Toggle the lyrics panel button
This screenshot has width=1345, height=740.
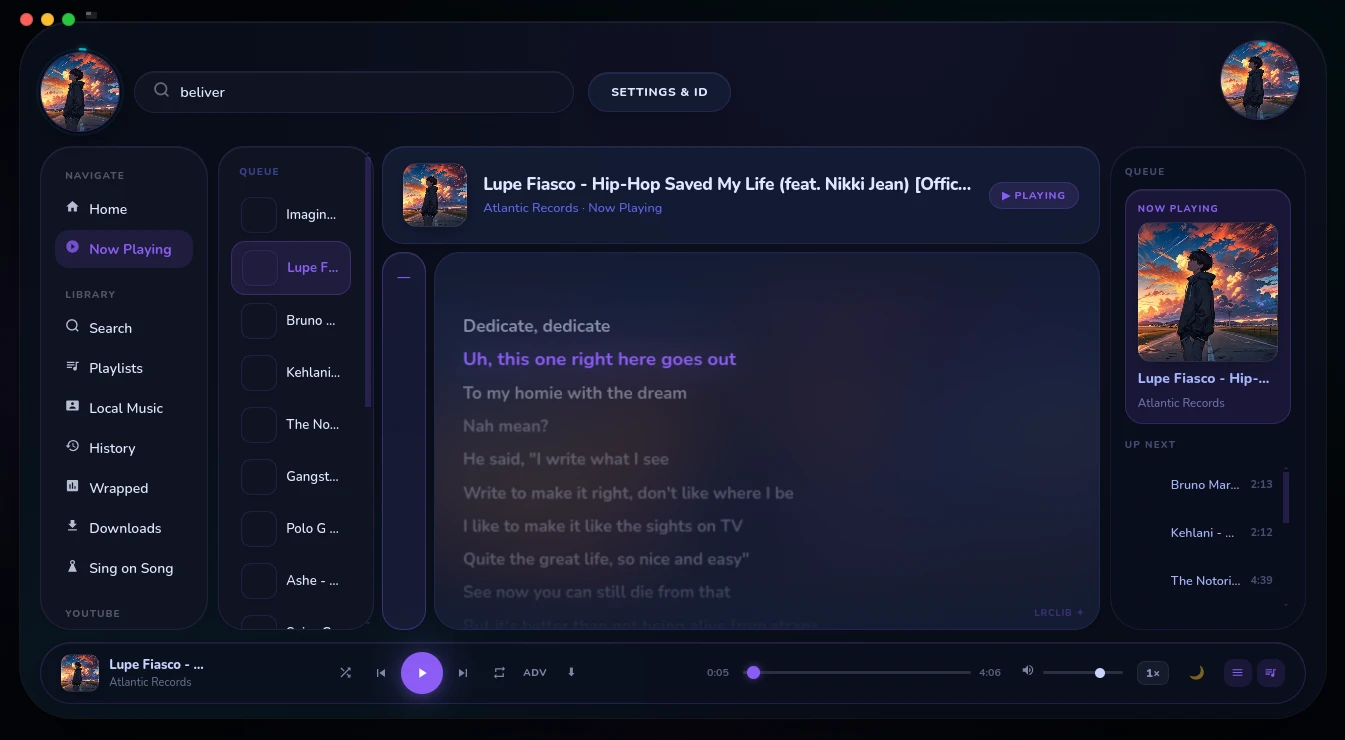tap(1237, 673)
